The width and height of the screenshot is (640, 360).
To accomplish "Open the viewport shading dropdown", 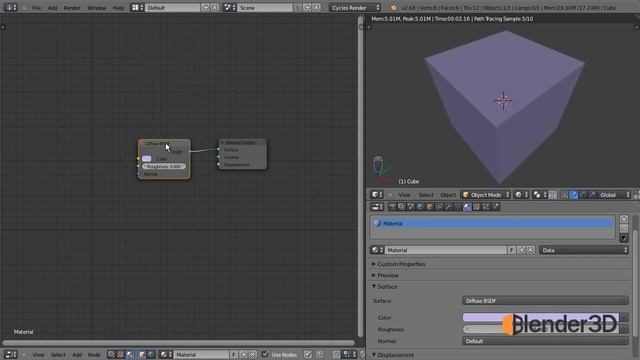I will [521, 195].
